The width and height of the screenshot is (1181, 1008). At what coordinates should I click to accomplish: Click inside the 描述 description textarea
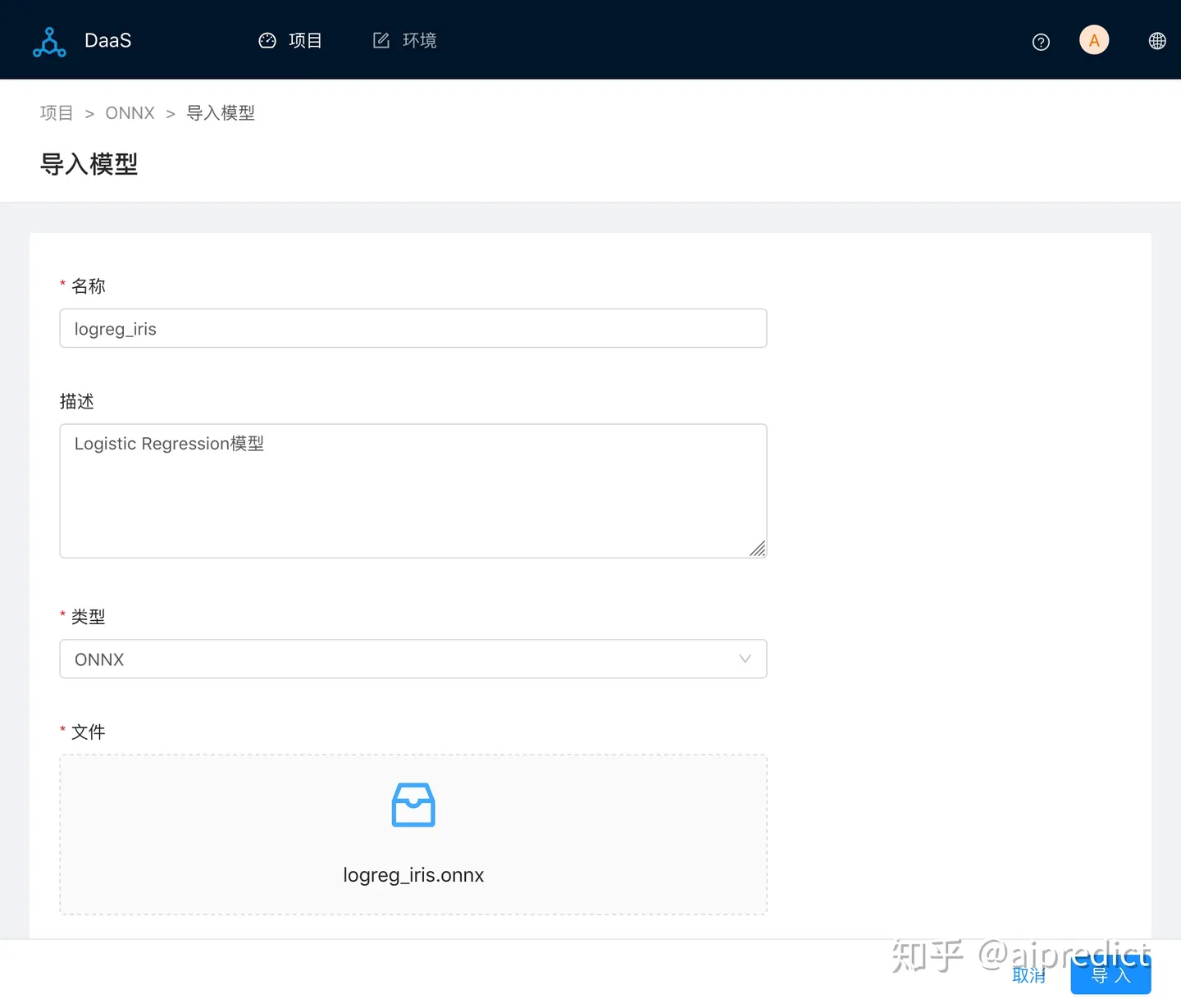(413, 490)
